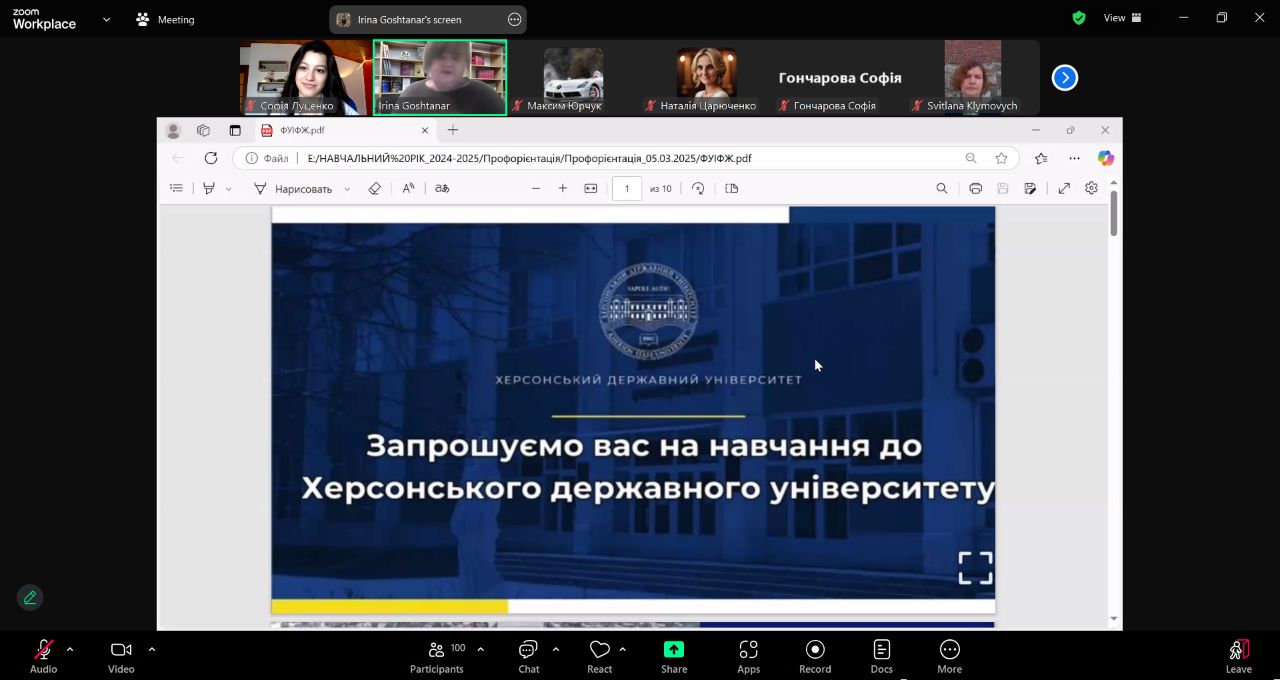Open a new browser tab
Screen dimensions: 1280x680
[x=453, y=130]
